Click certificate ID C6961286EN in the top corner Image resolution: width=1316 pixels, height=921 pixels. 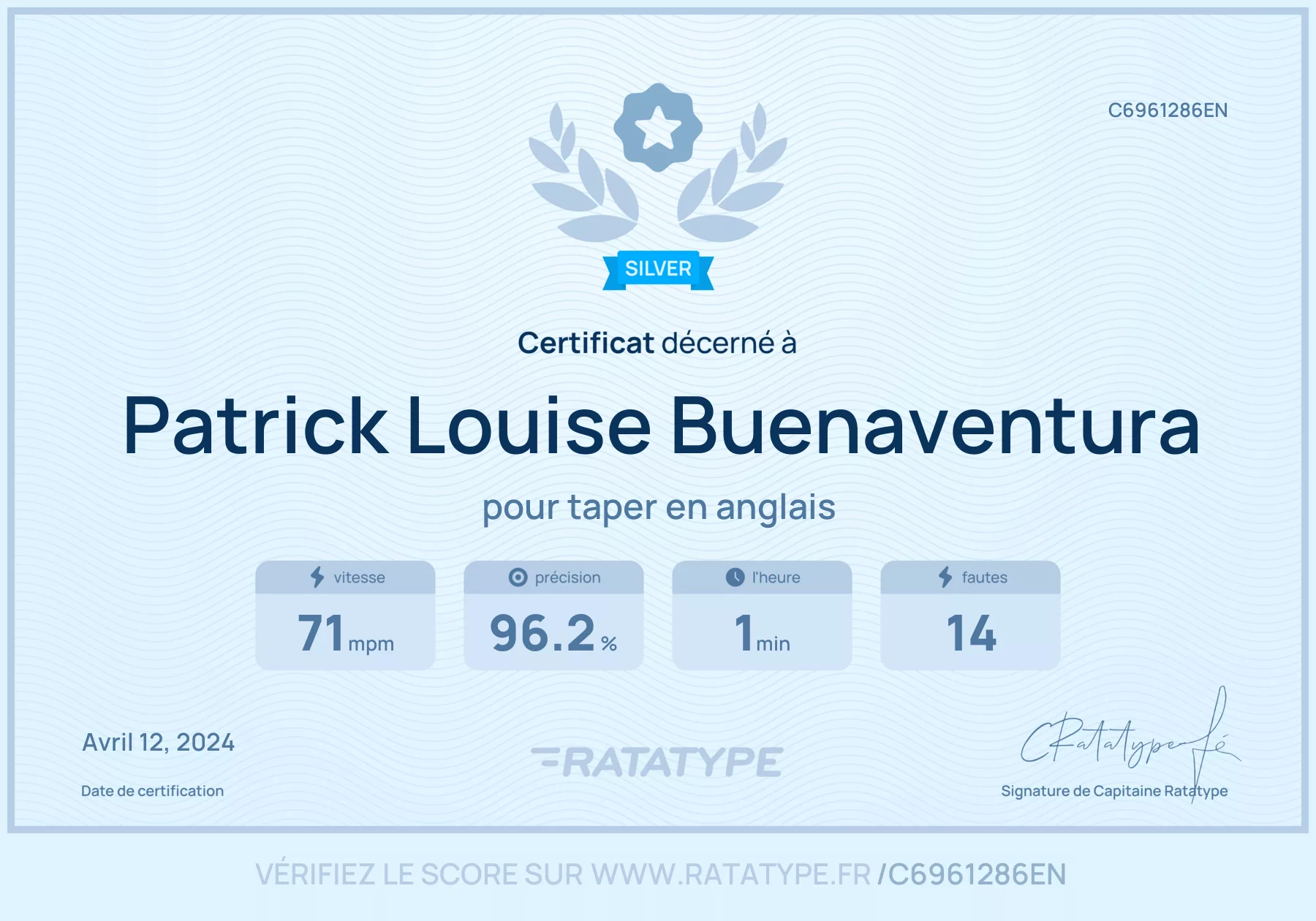(x=1168, y=110)
